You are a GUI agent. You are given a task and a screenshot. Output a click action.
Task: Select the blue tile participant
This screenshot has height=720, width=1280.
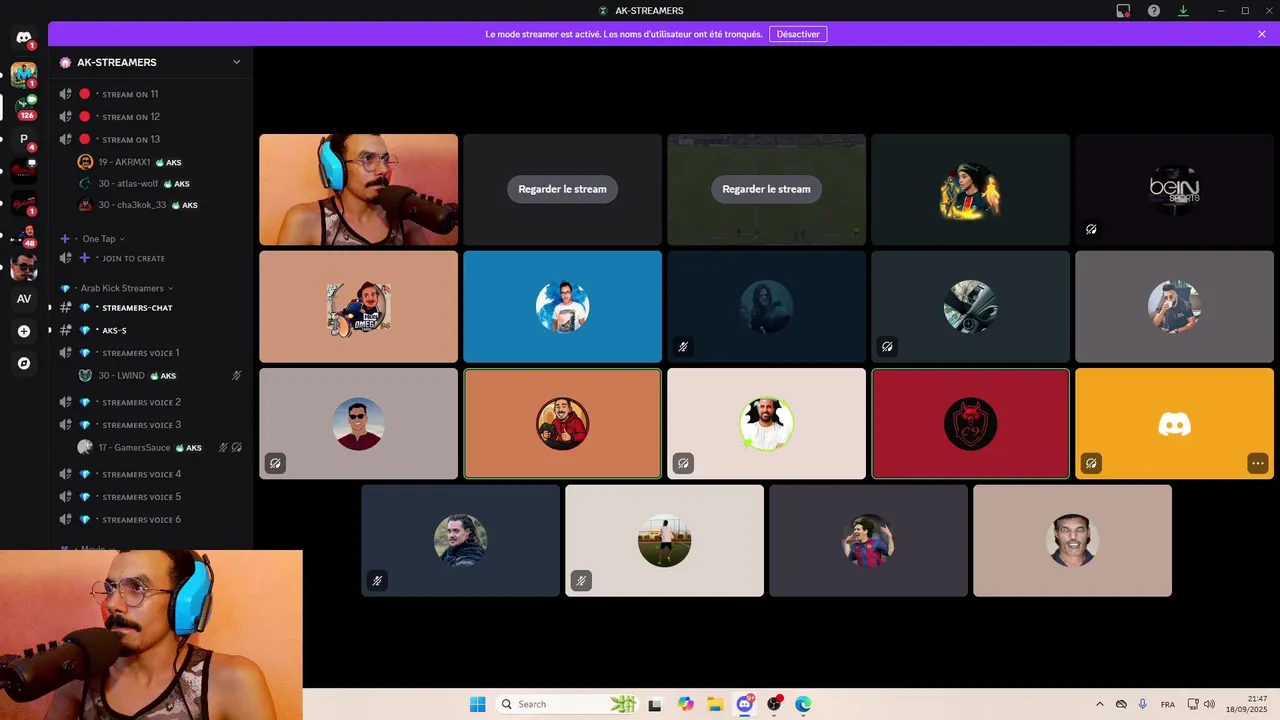pyautogui.click(x=562, y=307)
